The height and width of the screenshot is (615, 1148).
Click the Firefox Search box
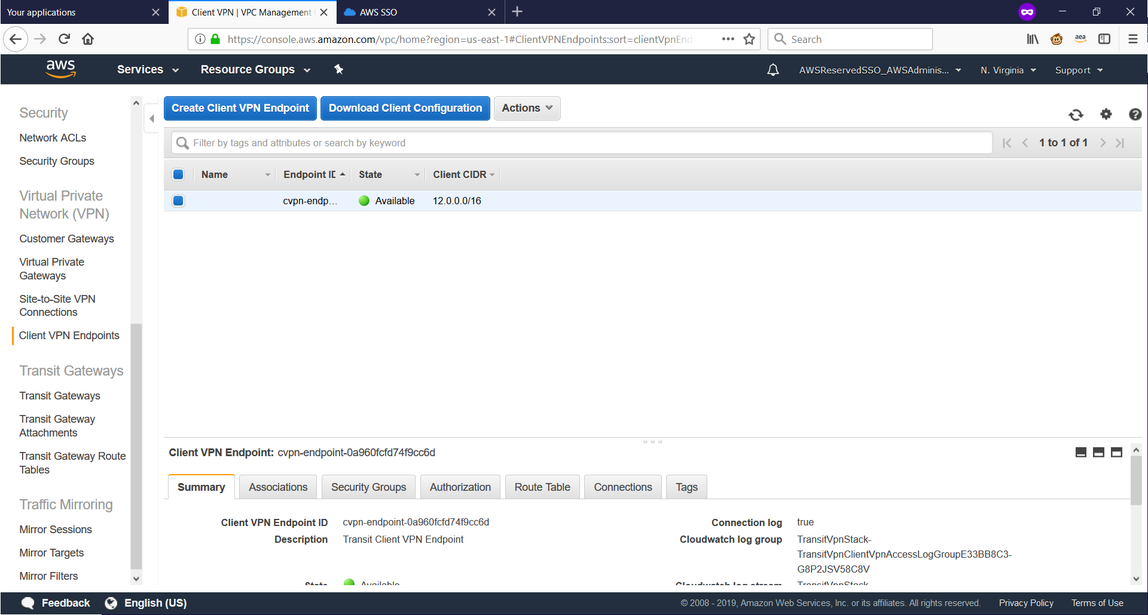(x=850, y=40)
